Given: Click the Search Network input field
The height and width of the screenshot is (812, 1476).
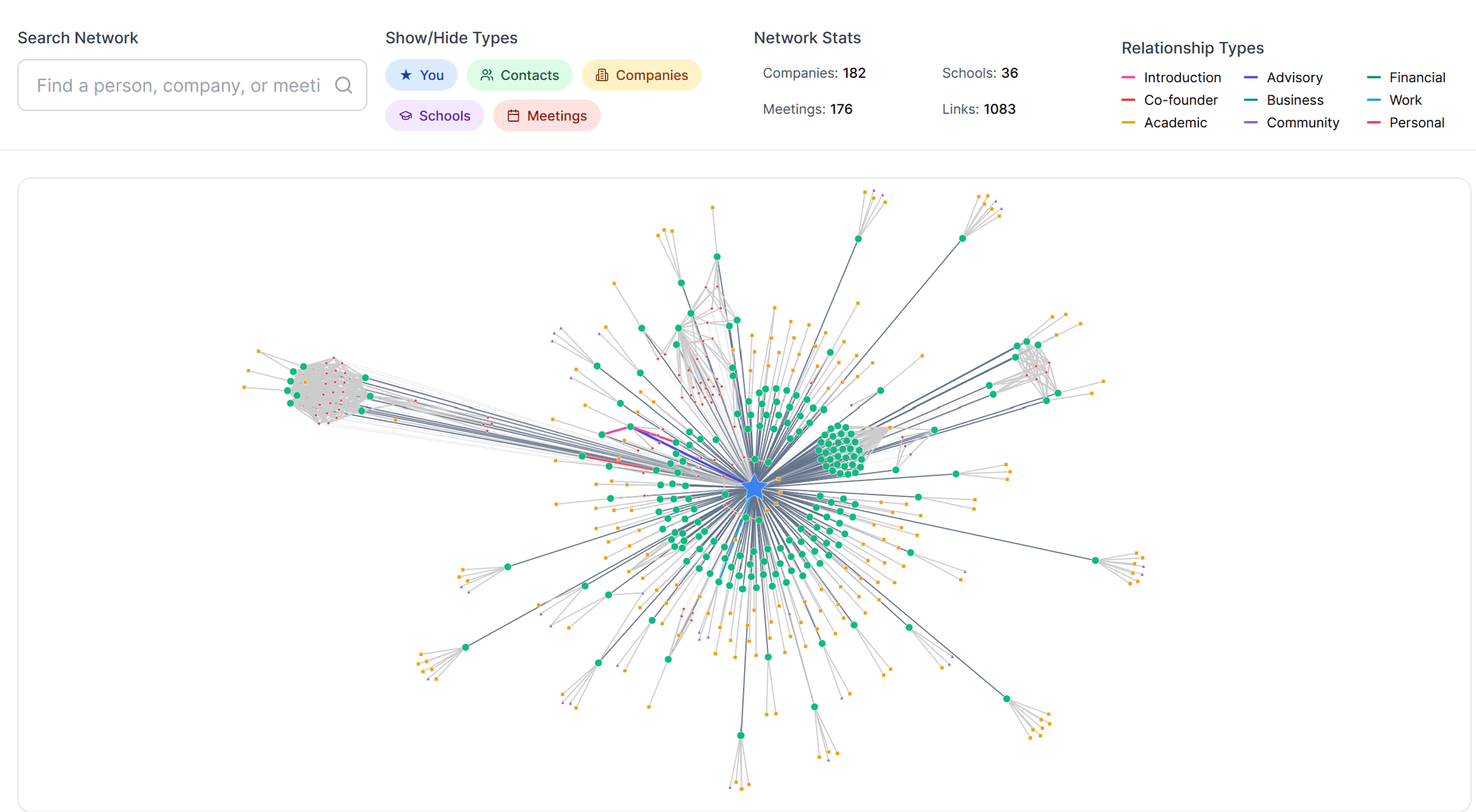Looking at the screenshot, I should coord(192,85).
